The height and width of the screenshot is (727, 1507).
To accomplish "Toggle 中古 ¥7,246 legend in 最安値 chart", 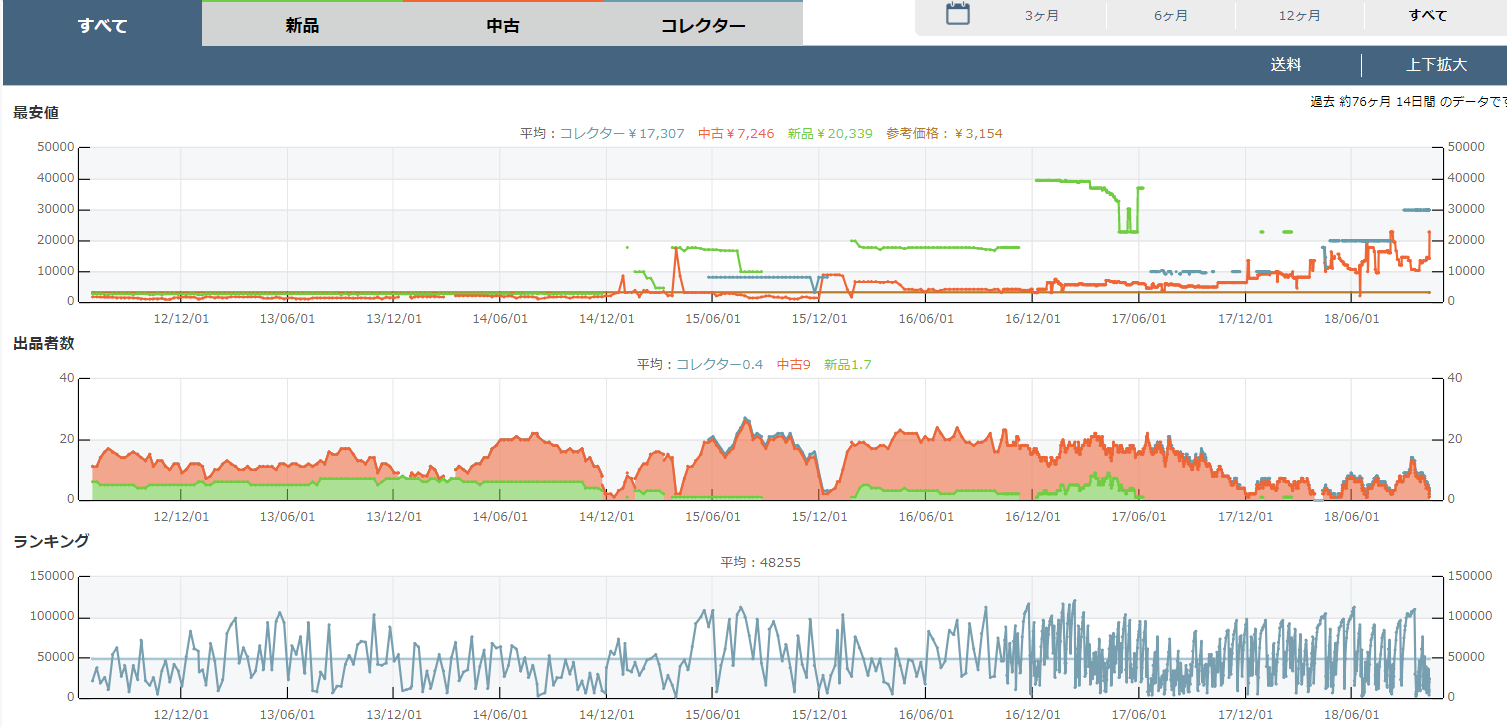I will tap(736, 133).
